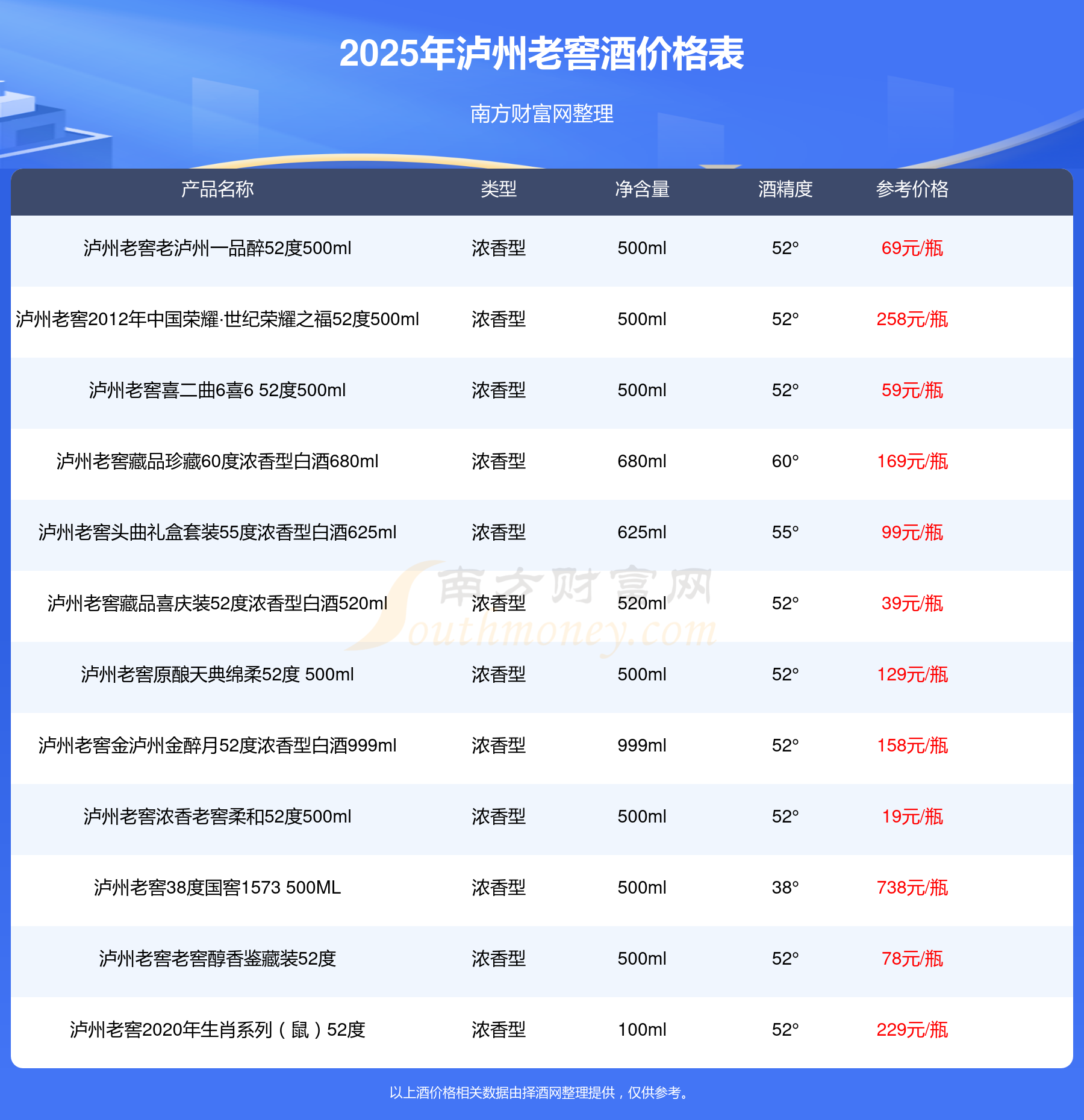Click product name 泸州老窖老泸州一品醉52度500ml
The height and width of the screenshot is (1120, 1084).
217,248
